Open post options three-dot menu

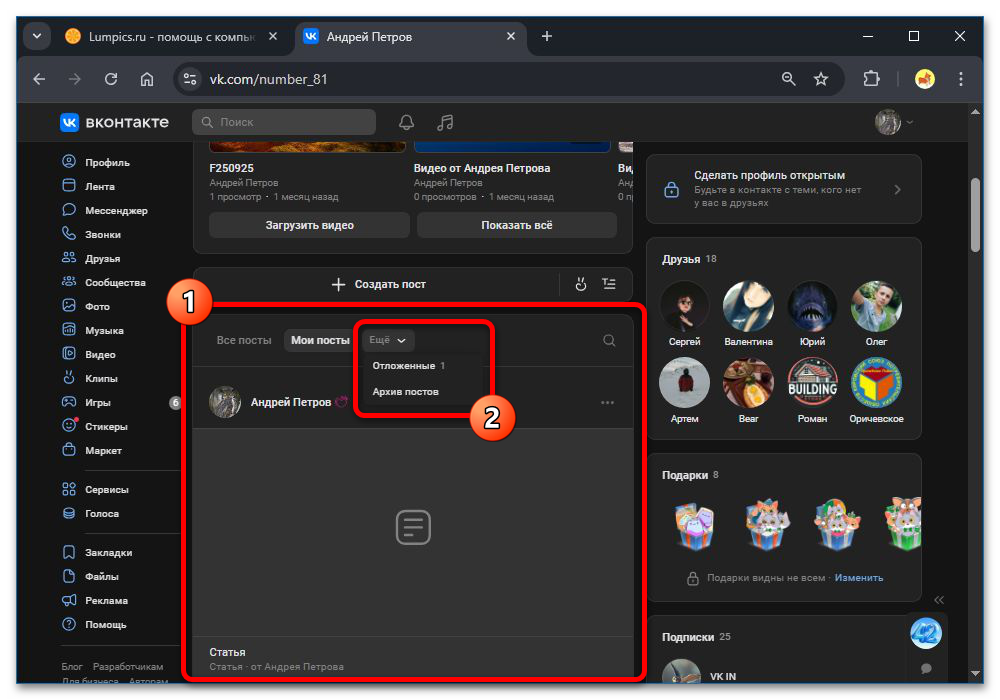pyautogui.click(x=607, y=402)
